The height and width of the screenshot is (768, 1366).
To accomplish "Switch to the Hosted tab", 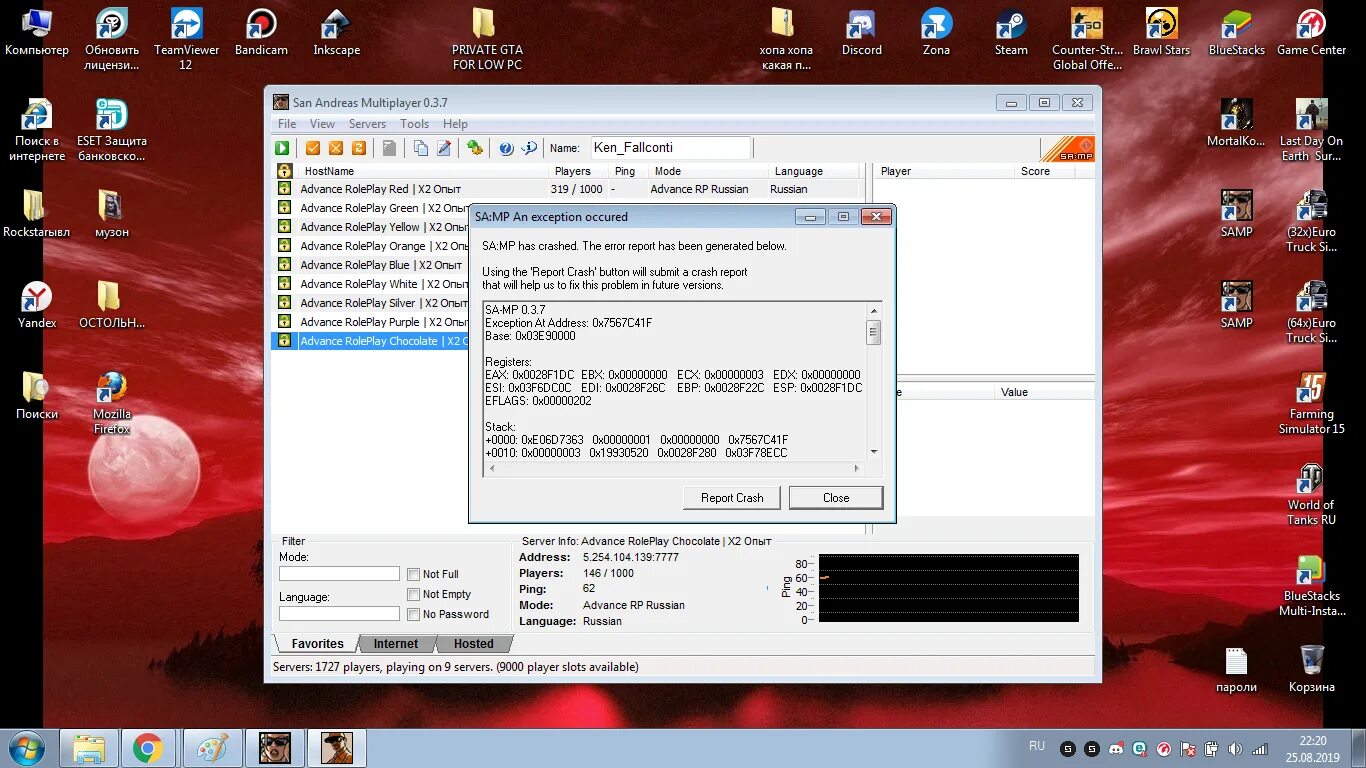I will (474, 644).
